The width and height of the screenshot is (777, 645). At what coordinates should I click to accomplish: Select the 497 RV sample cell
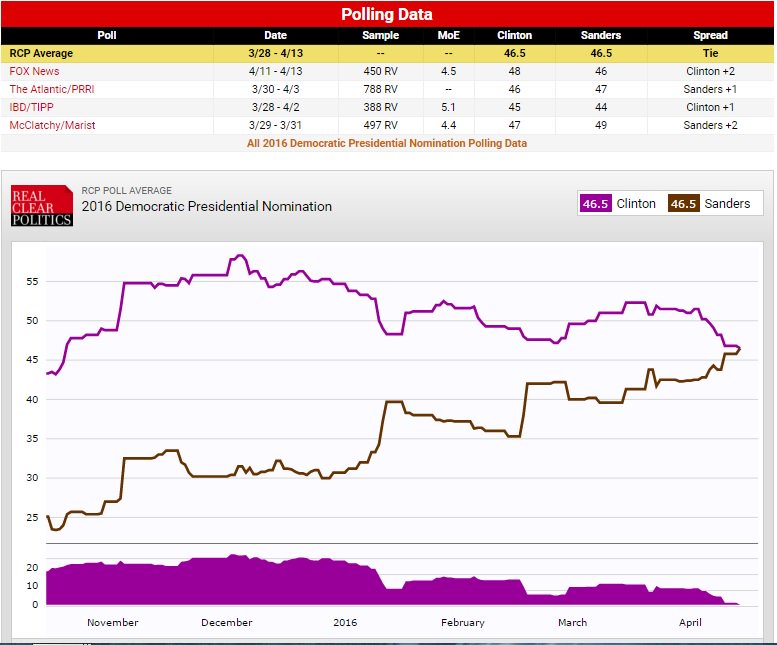coord(380,125)
